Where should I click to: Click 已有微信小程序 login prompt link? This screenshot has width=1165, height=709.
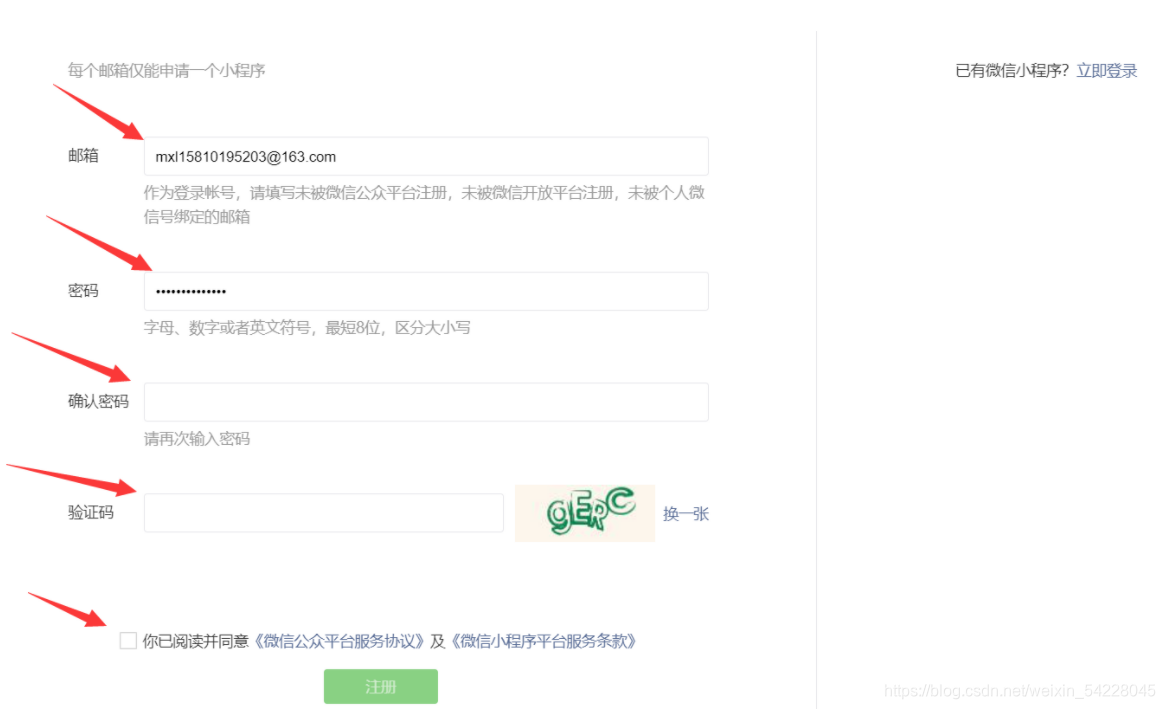[1106, 70]
